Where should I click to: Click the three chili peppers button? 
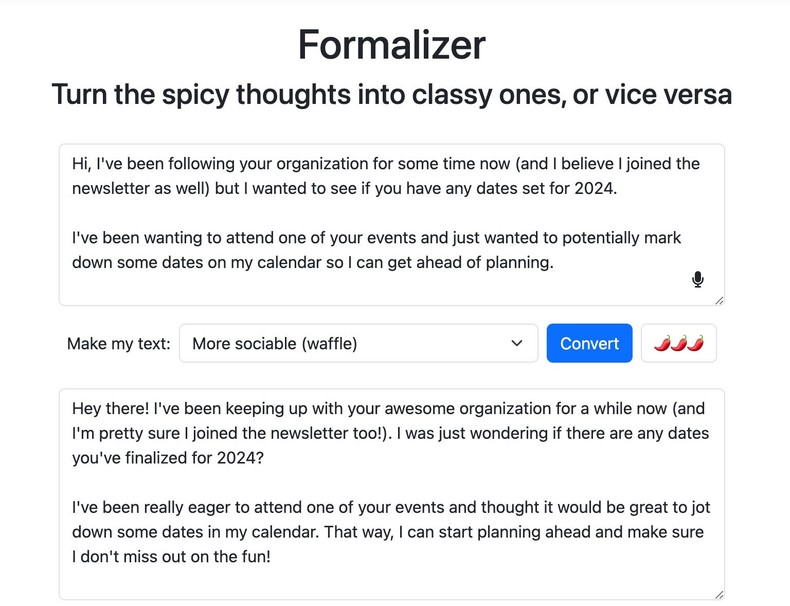pos(679,343)
